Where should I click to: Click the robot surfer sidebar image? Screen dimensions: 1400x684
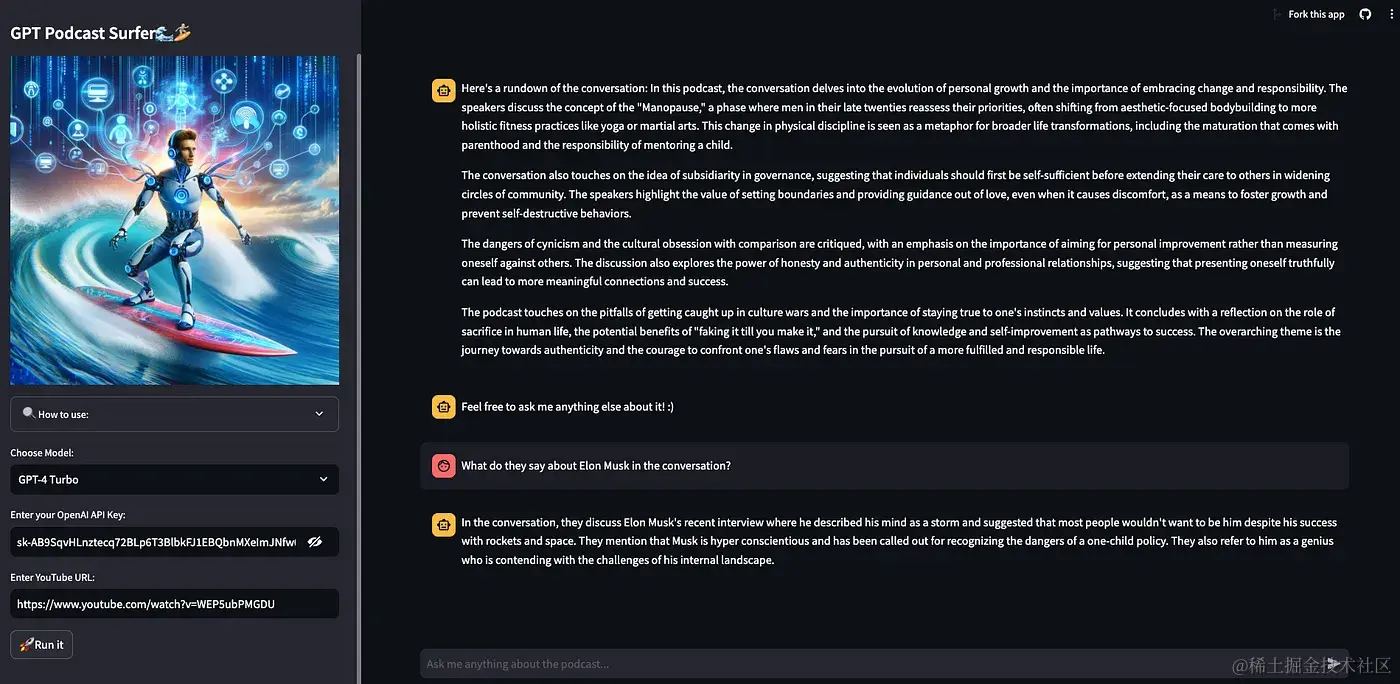click(x=175, y=220)
